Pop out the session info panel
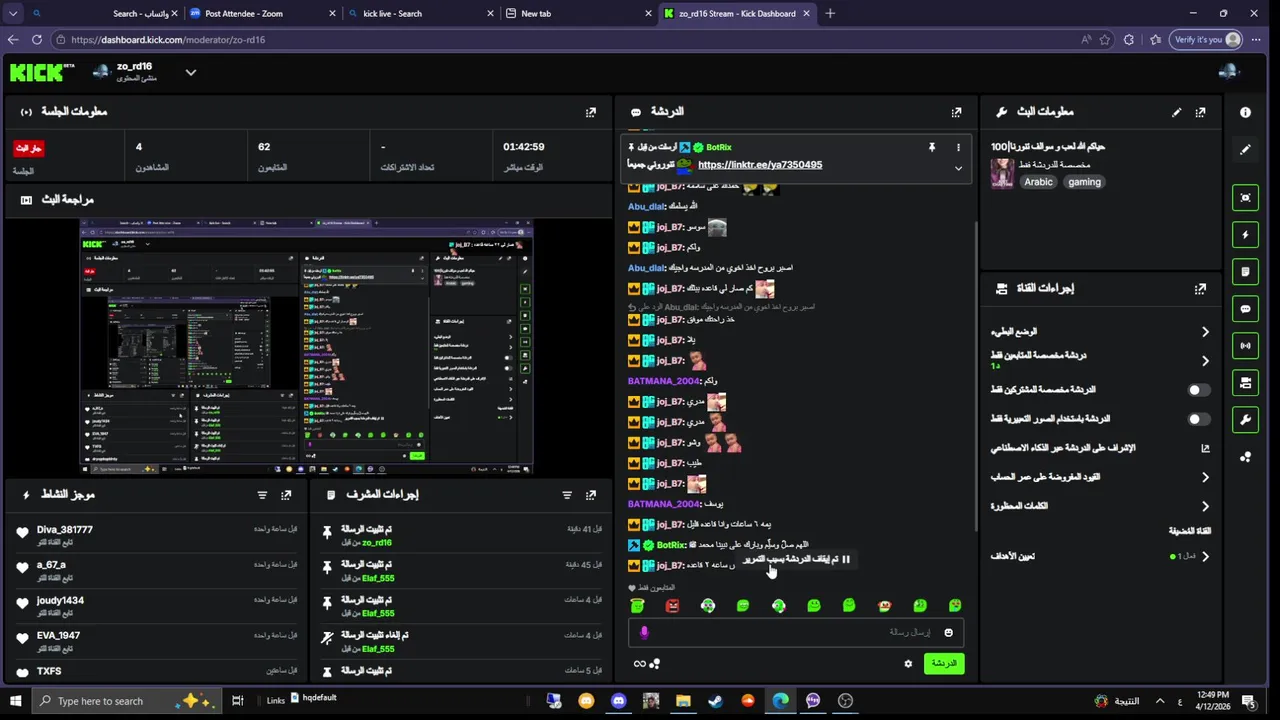 (591, 112)
